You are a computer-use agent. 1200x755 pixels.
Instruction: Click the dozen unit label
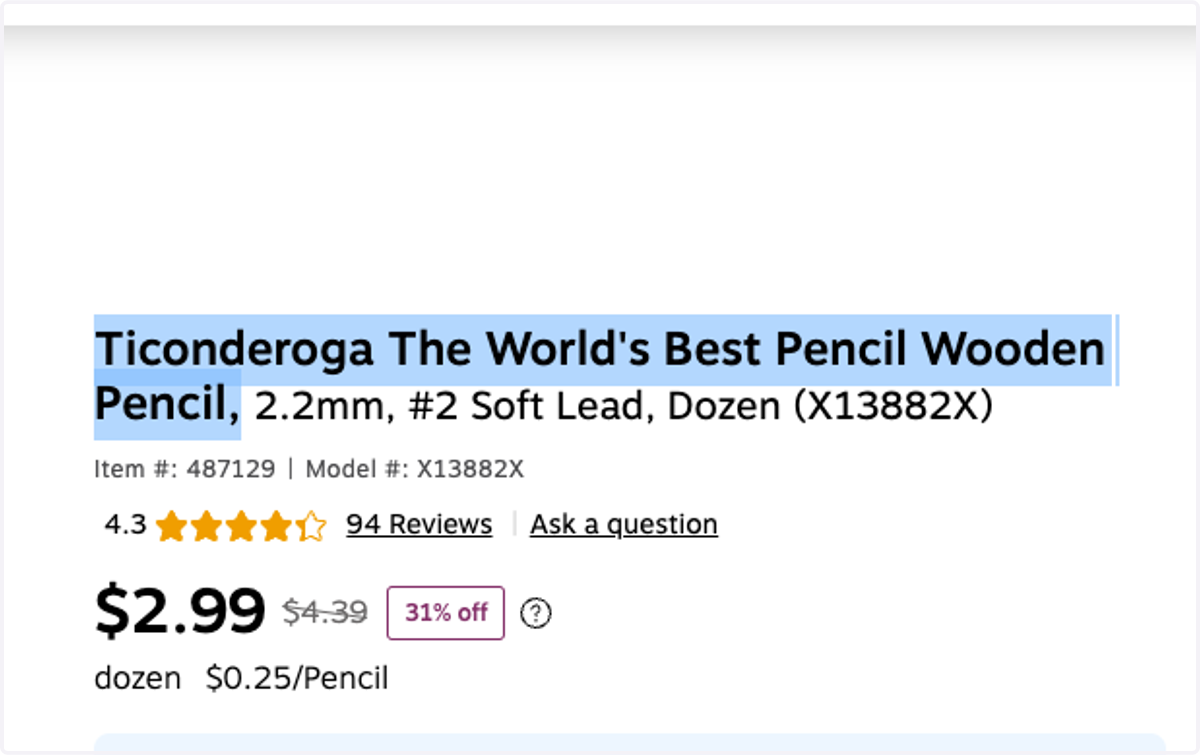(x=138, y=679)
